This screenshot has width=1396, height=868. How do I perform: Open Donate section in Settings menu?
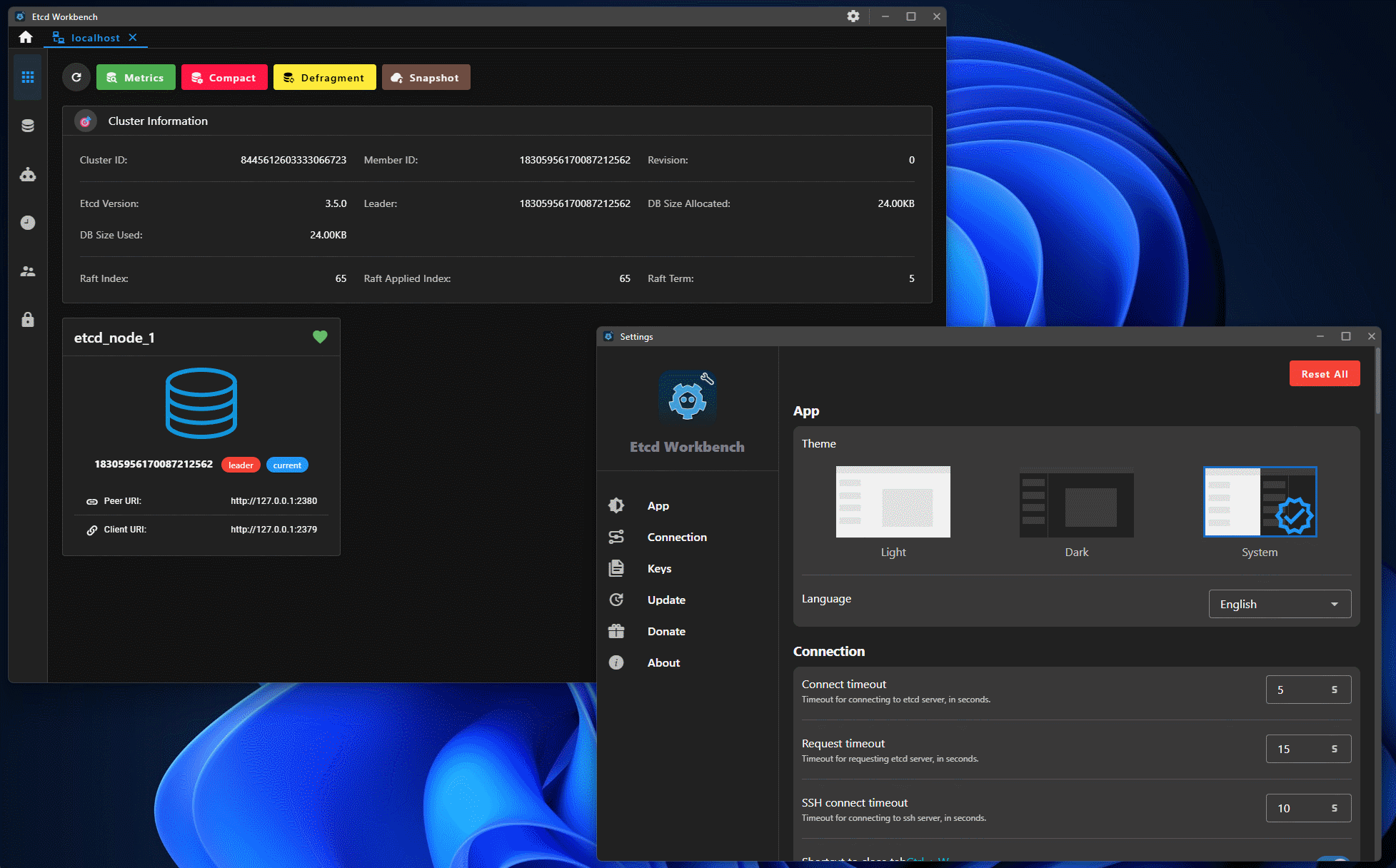coord(666,631)
